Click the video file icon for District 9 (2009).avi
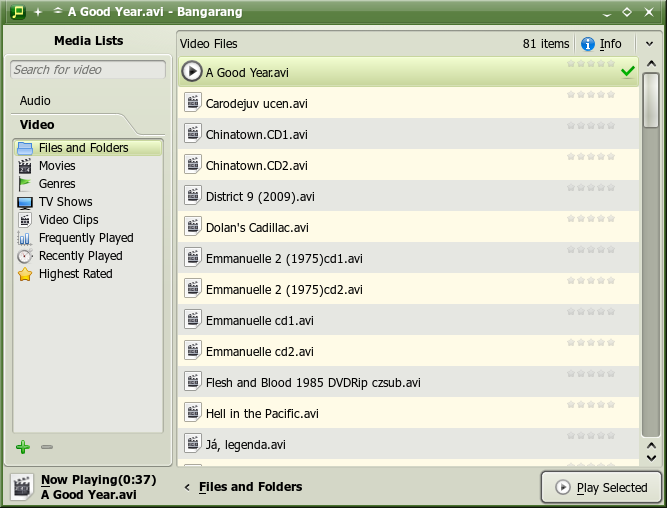 [193, 196]
